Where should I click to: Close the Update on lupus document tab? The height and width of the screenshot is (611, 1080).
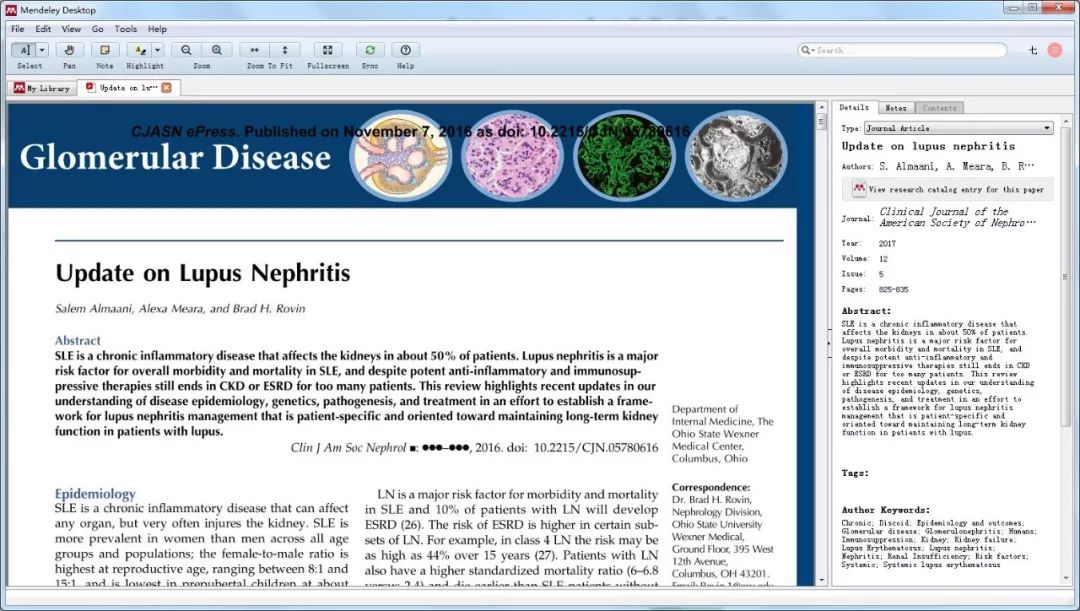click(x=167, y=87)
